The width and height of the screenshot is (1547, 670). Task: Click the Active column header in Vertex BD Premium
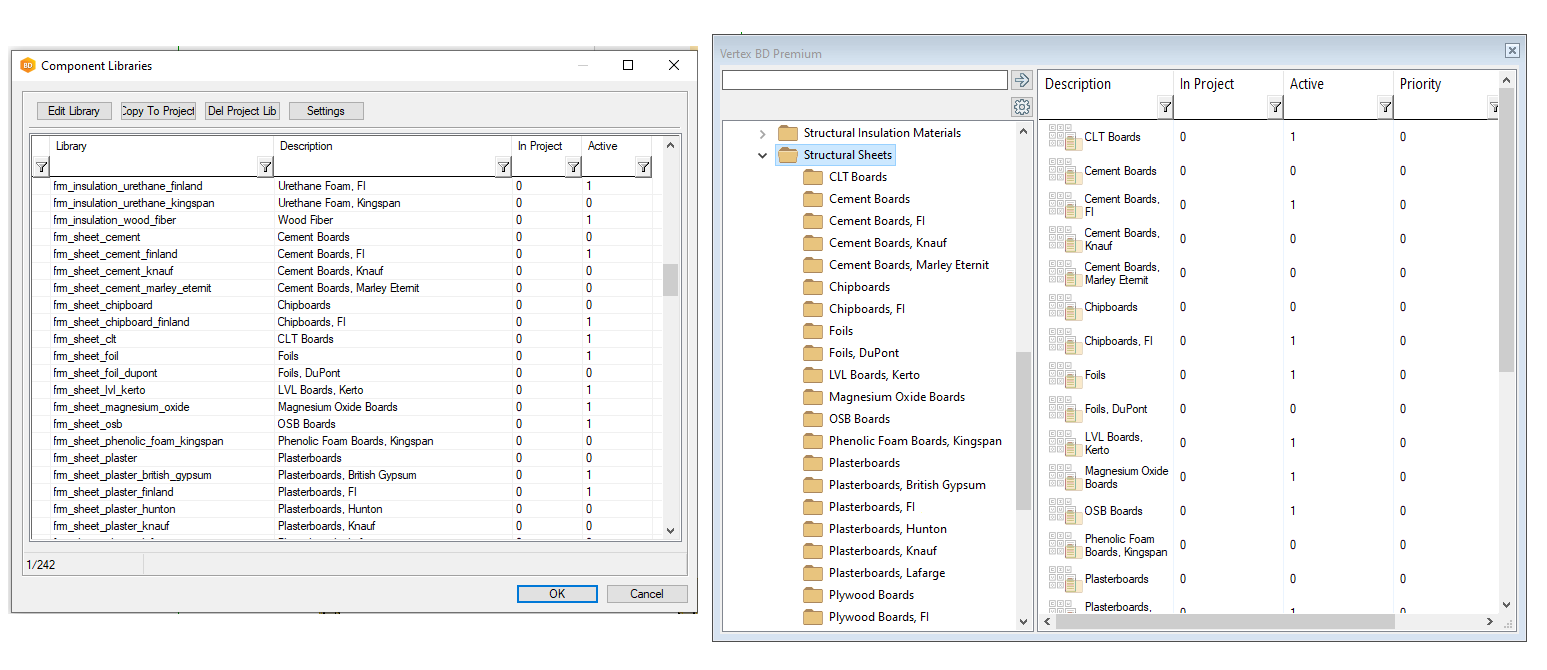(1338, 84)
